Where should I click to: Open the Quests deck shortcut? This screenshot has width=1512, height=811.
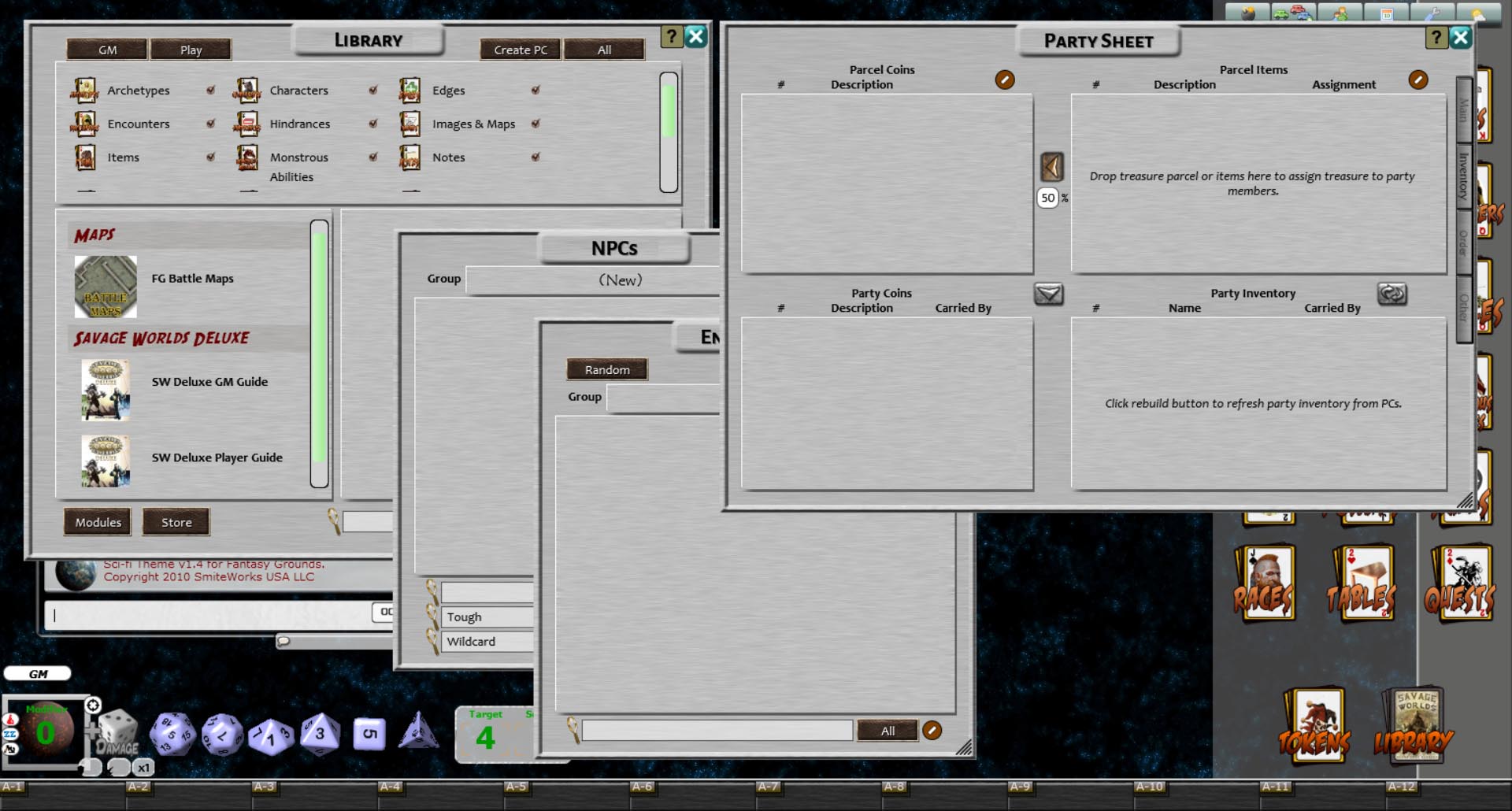coord(1461,583)
